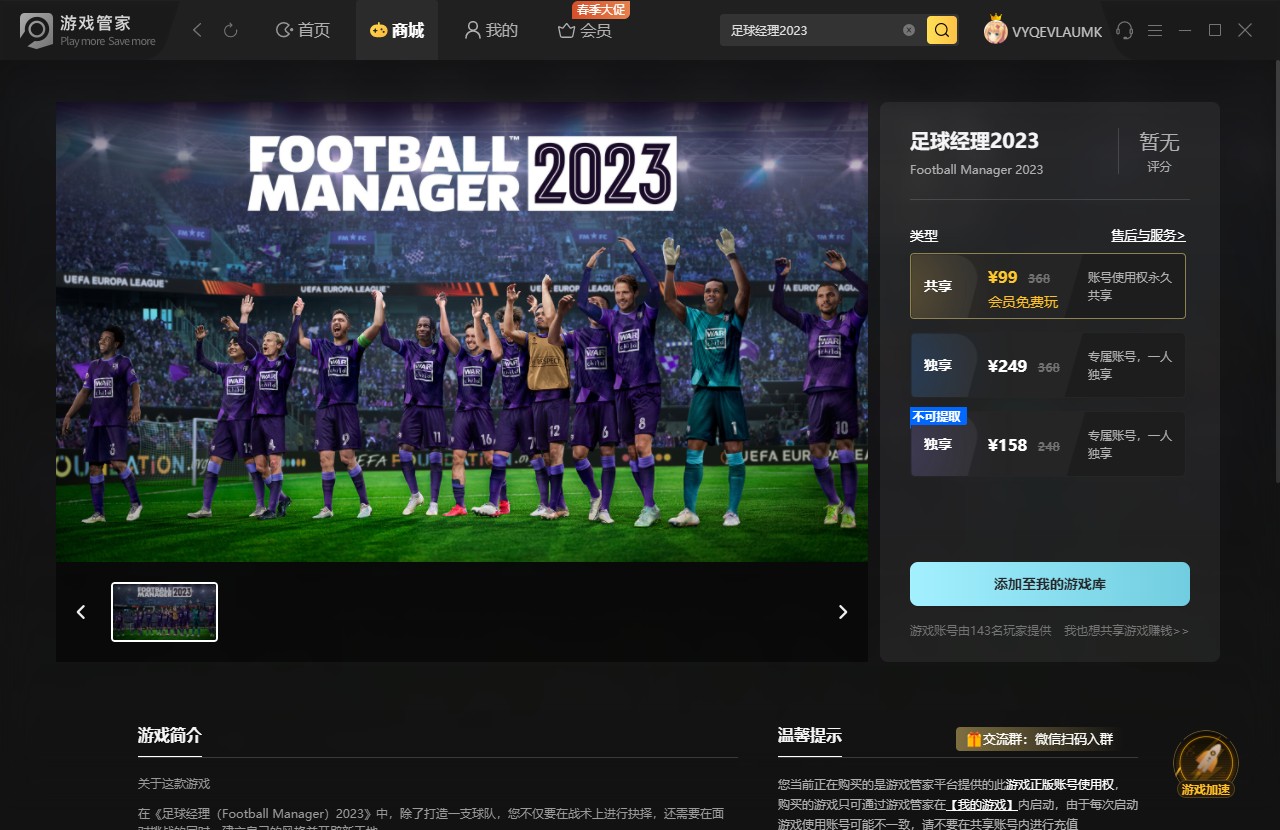Click the 不可提取 blue tag

(x=938, y=417)
